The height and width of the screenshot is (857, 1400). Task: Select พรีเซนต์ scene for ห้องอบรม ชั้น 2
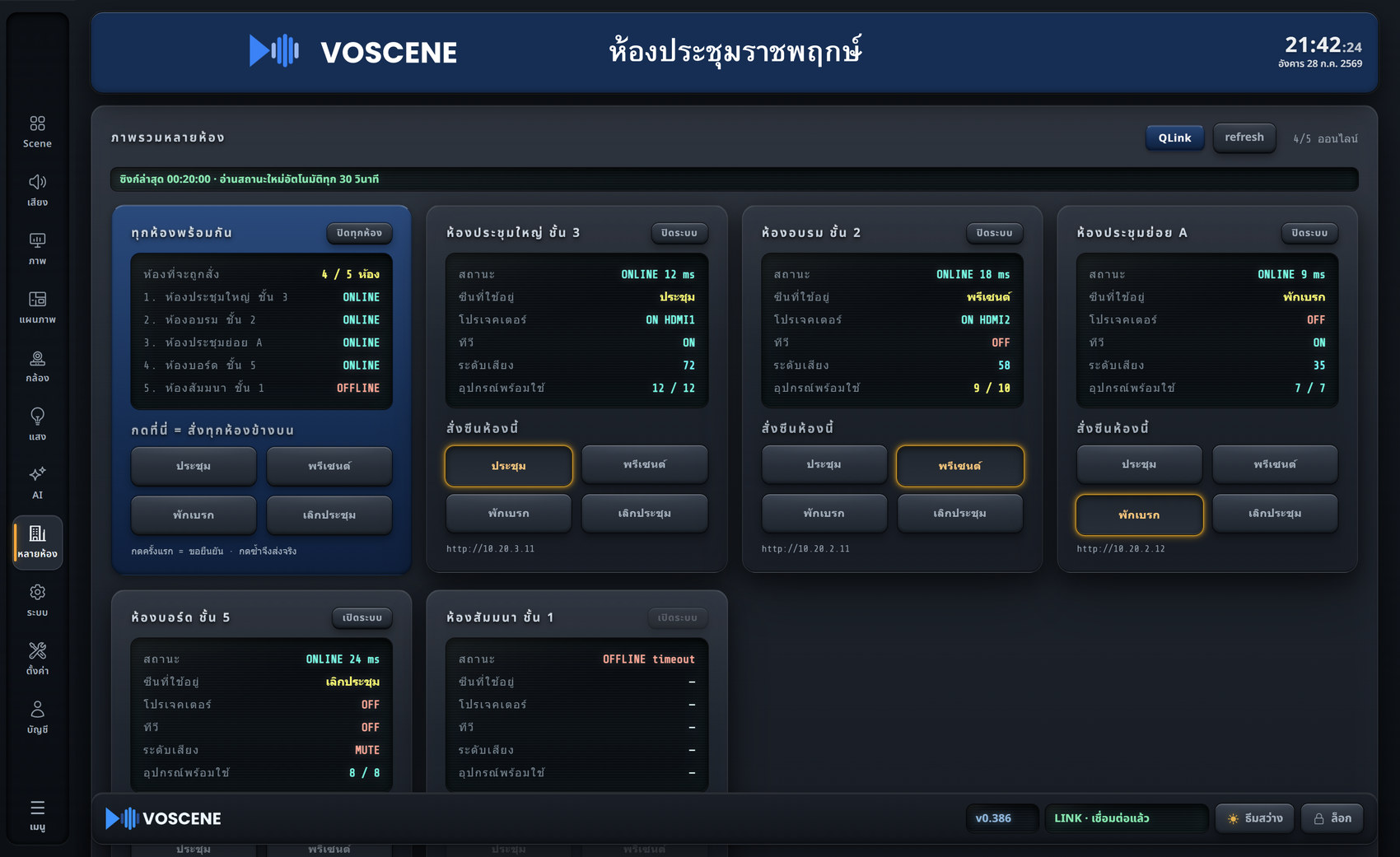960,466
